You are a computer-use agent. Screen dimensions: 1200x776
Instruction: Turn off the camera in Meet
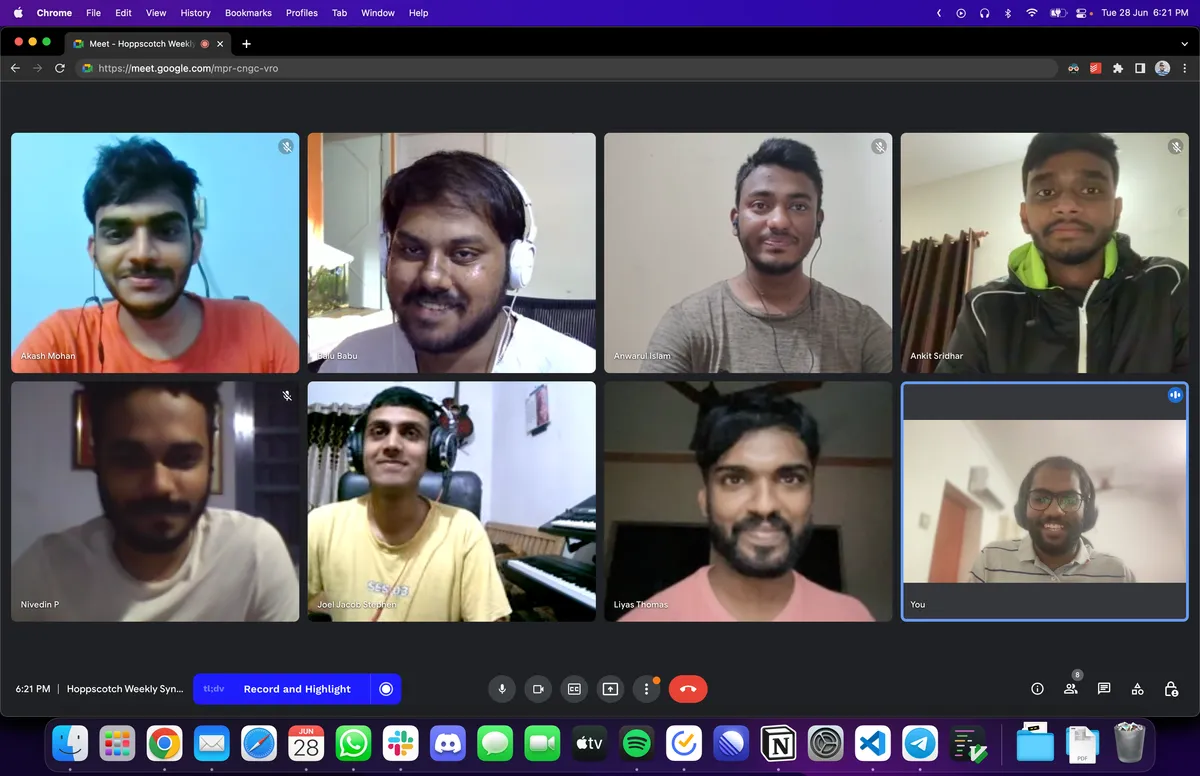pyautogui.click(x=538, y=689)
